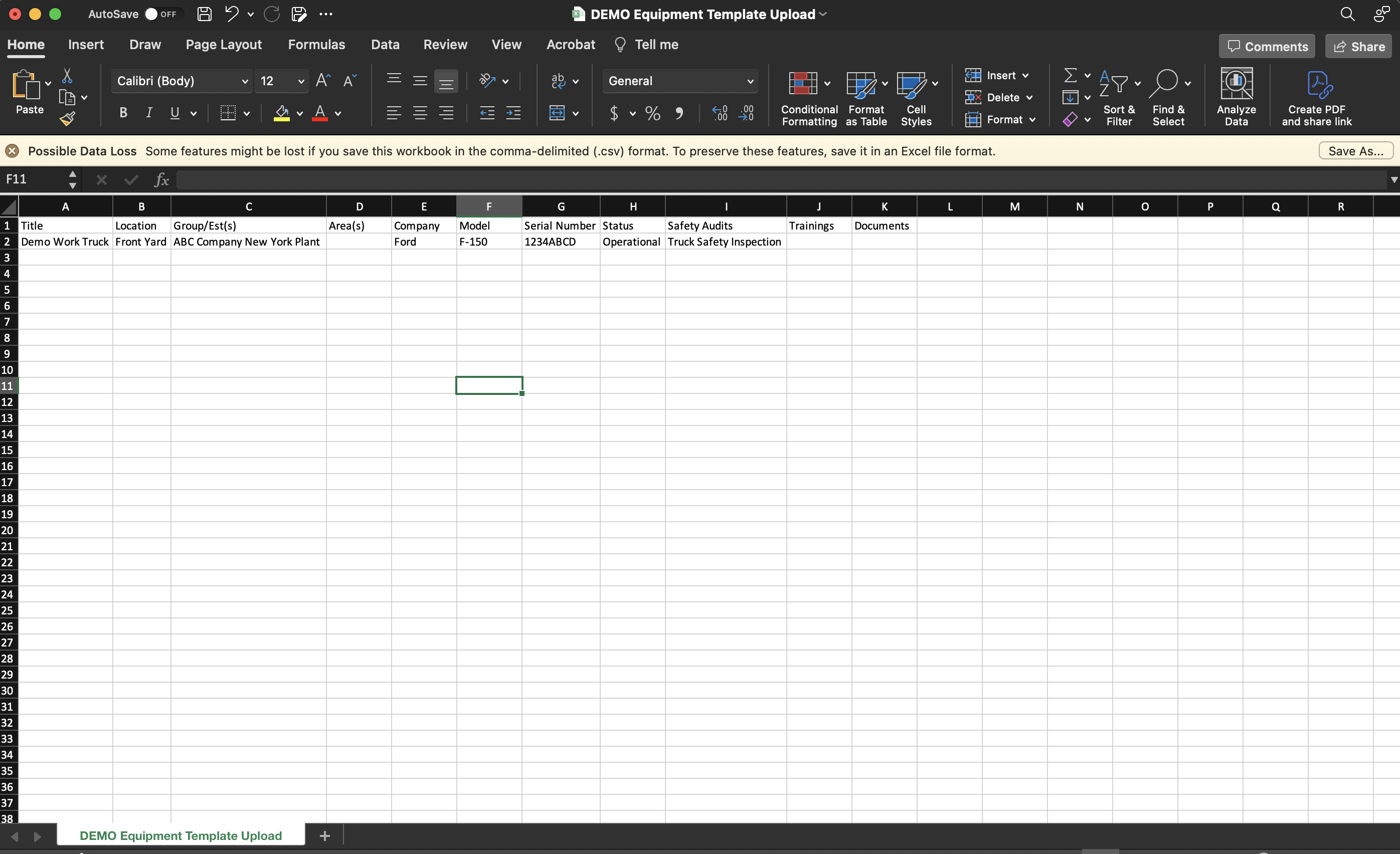
Task: Increase decimal places
Action: [x=720, y=113]
